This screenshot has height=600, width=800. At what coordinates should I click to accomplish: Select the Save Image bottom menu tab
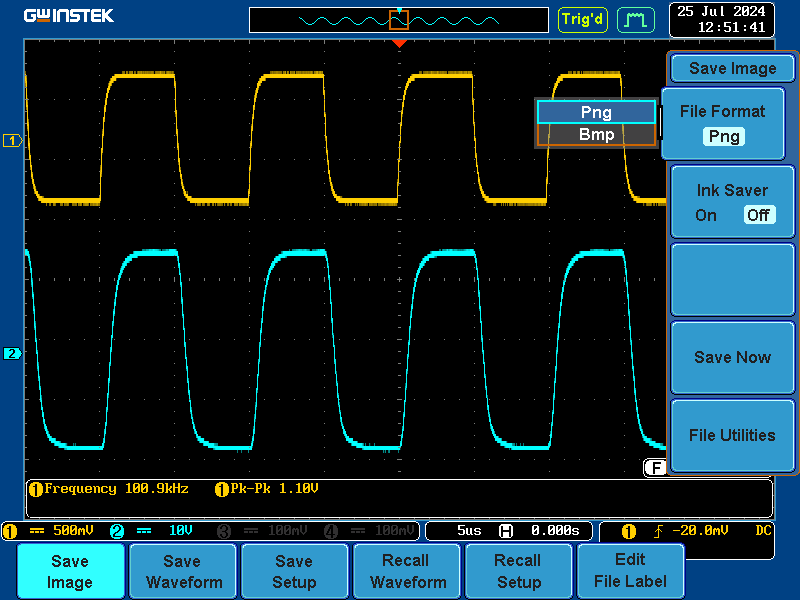click(70, 571)
